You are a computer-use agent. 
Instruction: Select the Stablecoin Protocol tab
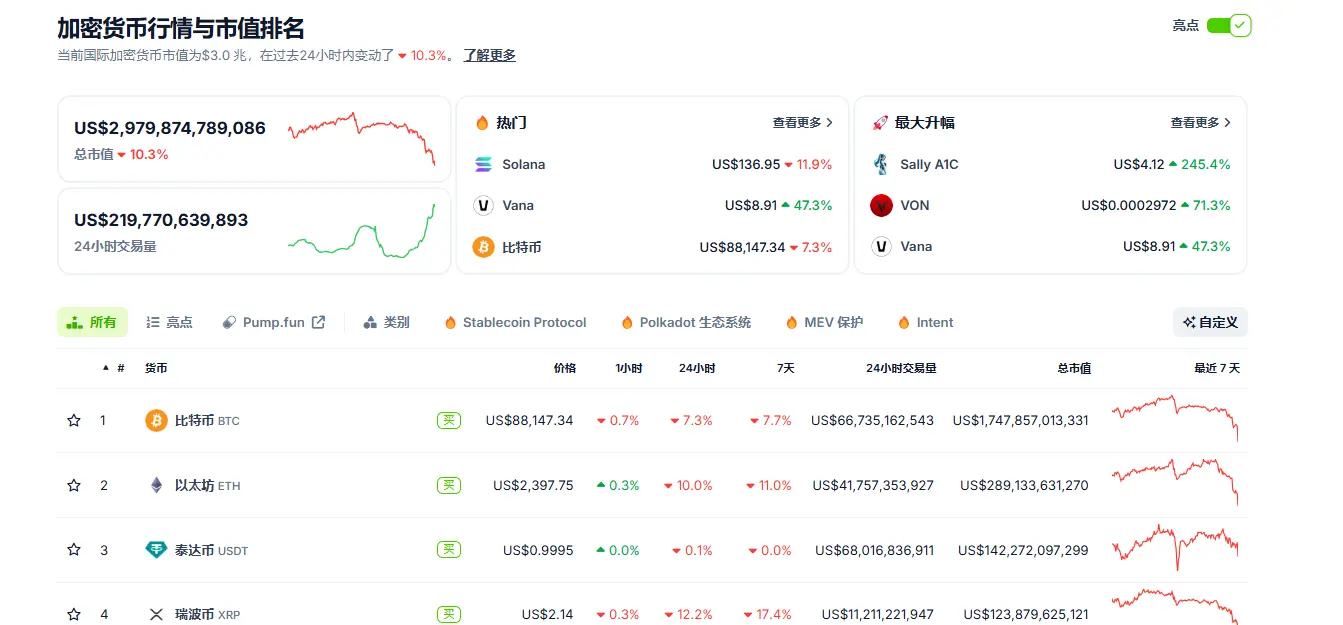pos(515,322)
